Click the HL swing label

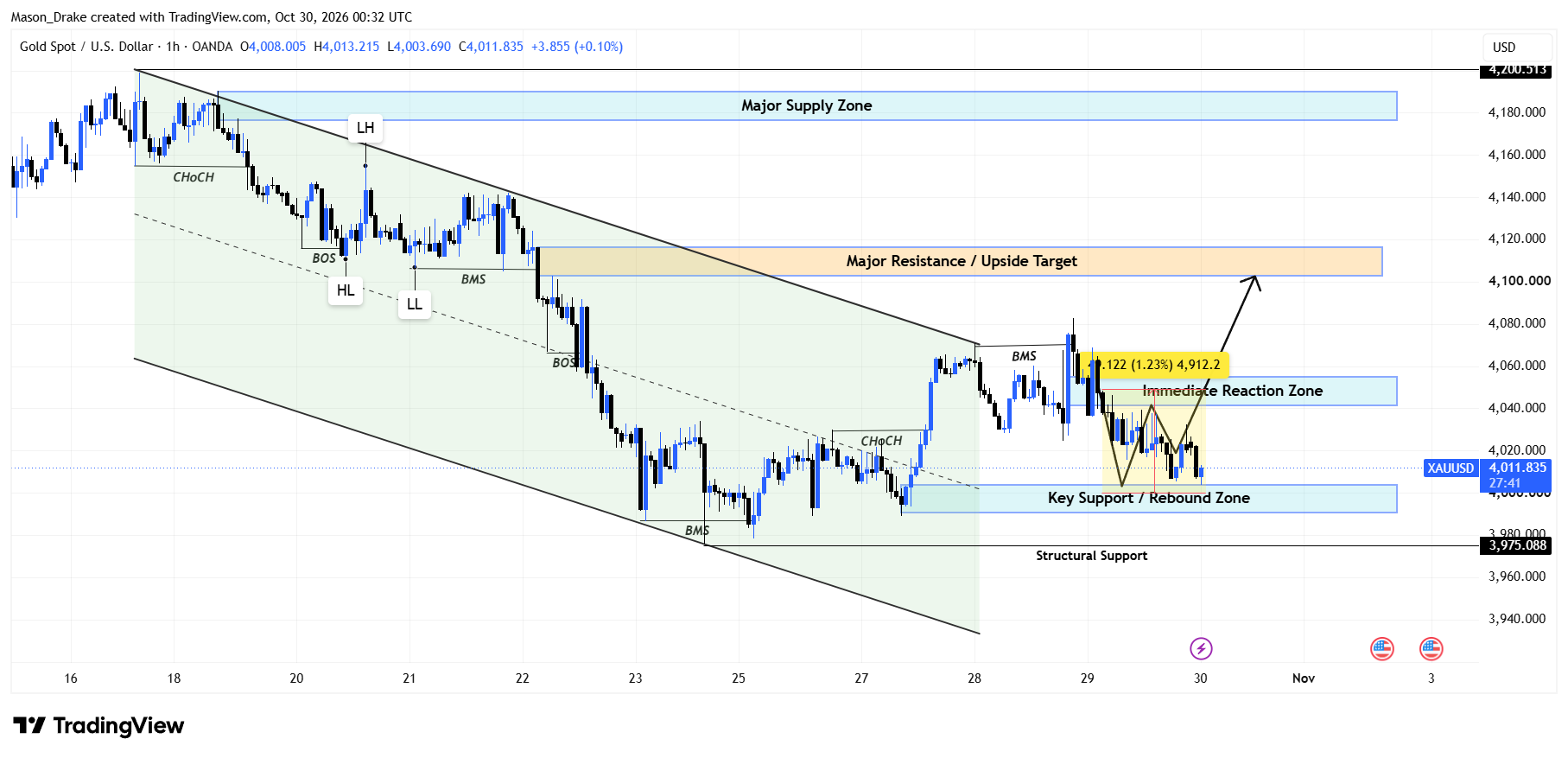coord(346,290)
